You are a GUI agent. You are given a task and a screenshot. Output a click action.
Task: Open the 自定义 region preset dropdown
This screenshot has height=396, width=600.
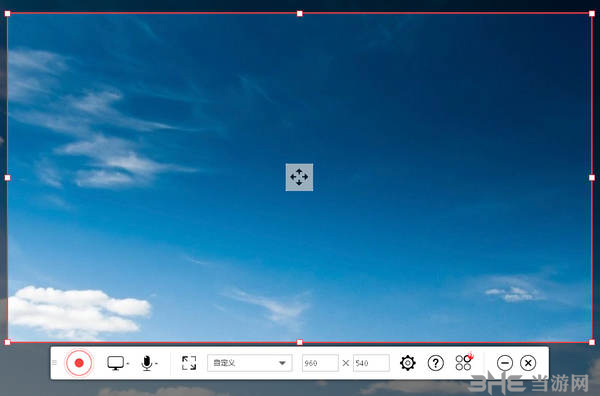[x=250, y=363]
